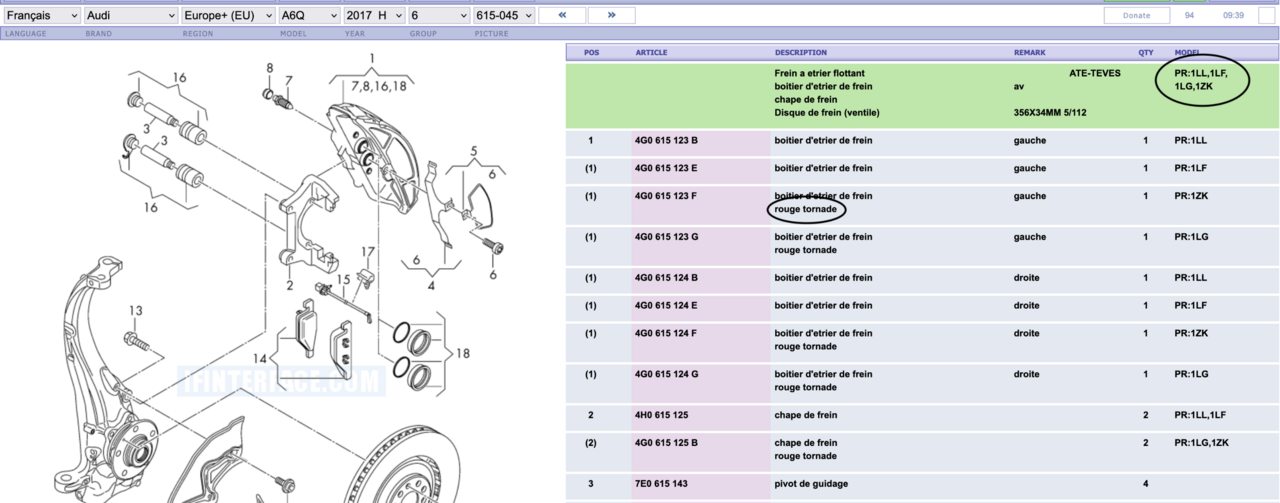
Task: Click callout number 2 in the diagram
Action: click(289, 285)
